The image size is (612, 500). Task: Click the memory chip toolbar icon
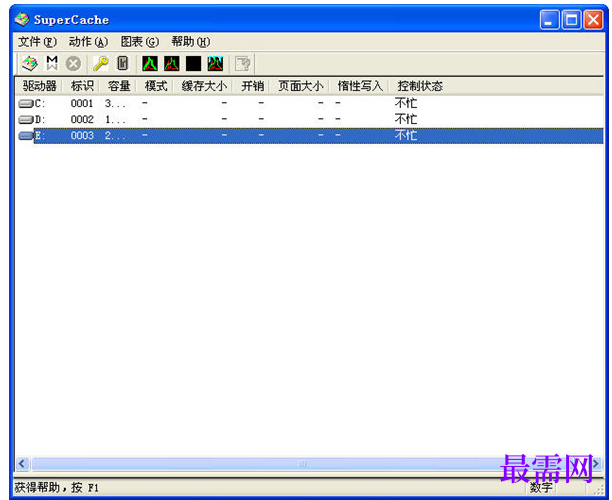pos(123,63)
